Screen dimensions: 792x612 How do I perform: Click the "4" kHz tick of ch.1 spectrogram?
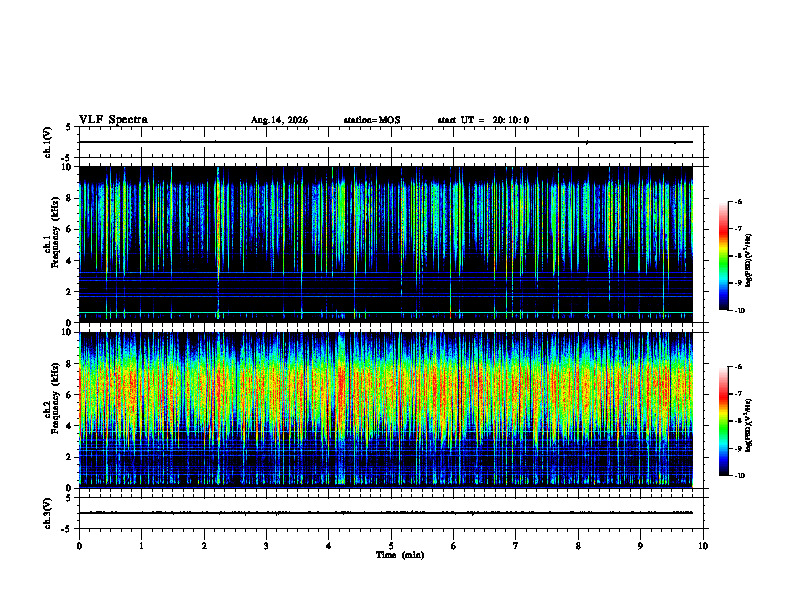[69, 261]
